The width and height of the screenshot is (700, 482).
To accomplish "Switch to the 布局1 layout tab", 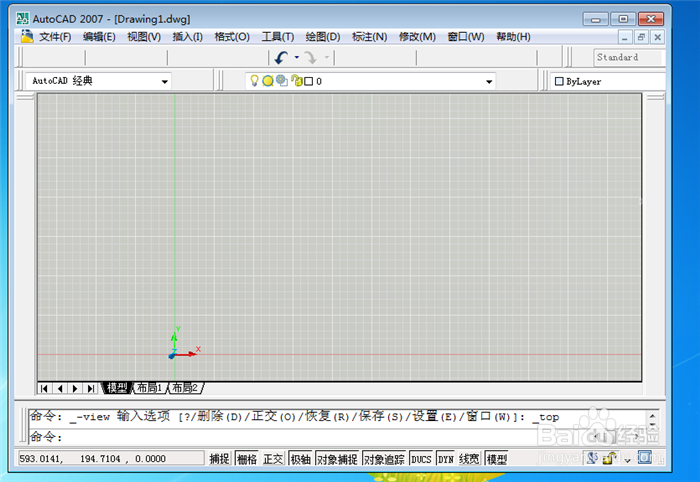I will click(x=149, y=388).
